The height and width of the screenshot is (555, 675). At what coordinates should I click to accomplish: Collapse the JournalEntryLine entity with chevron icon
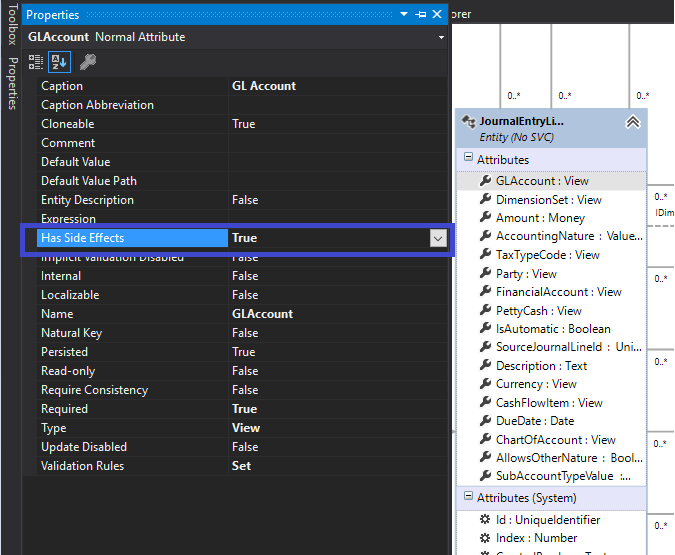(632, 123)
